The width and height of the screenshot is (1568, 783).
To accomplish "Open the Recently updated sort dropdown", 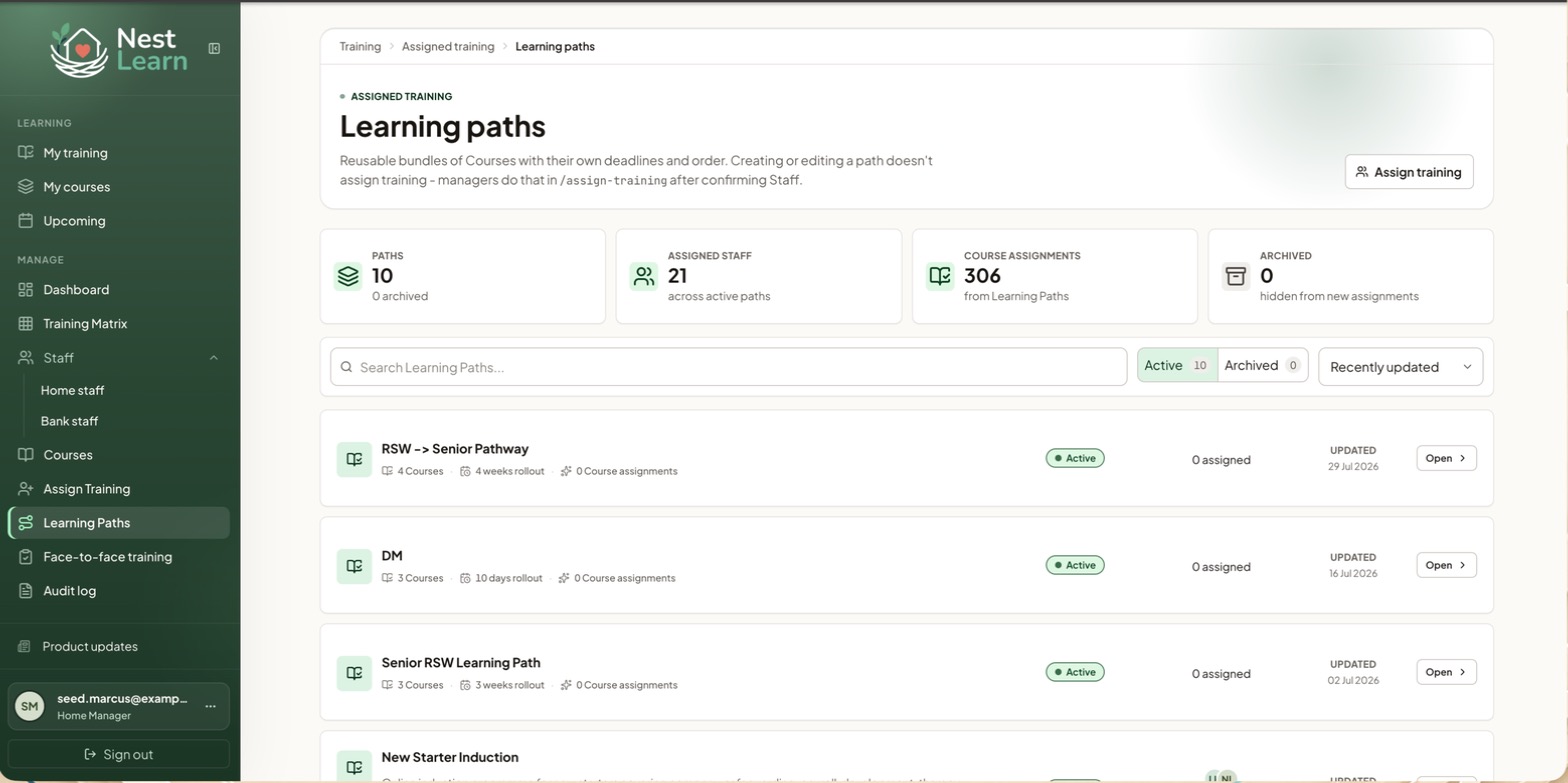I will [x=1400, y=367].
